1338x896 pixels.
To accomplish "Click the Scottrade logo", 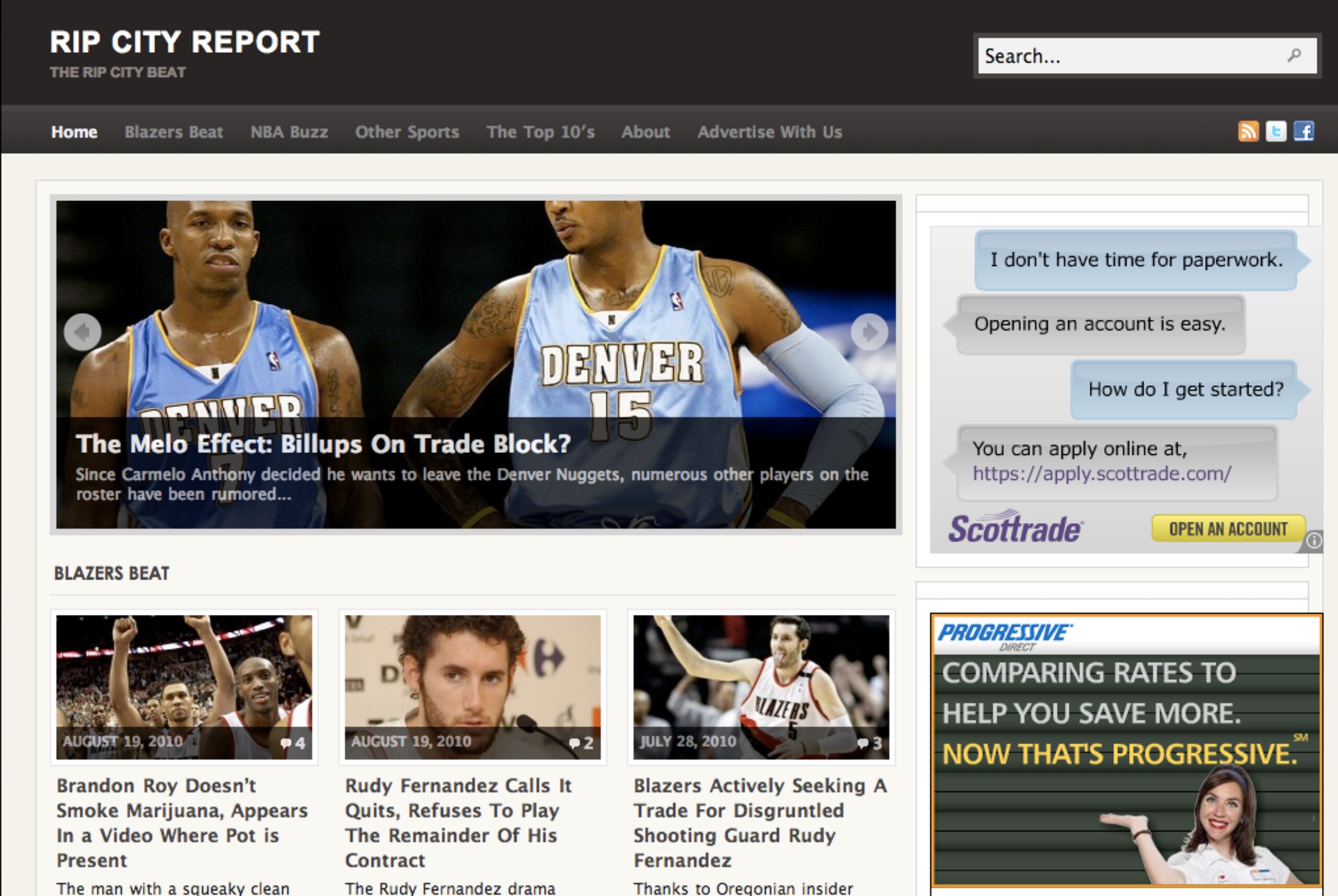I will [x=1015, y=526].
